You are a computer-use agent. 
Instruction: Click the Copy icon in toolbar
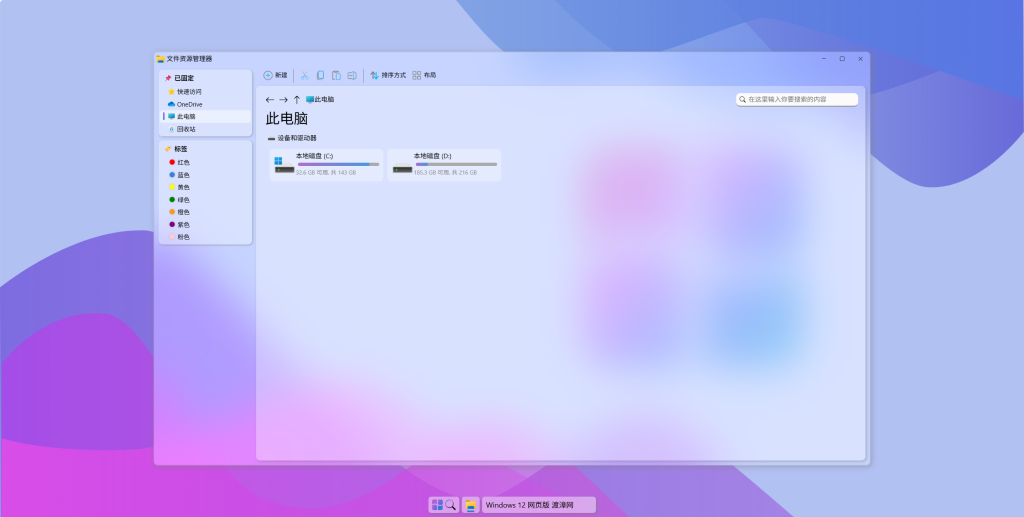click(320, 75)
